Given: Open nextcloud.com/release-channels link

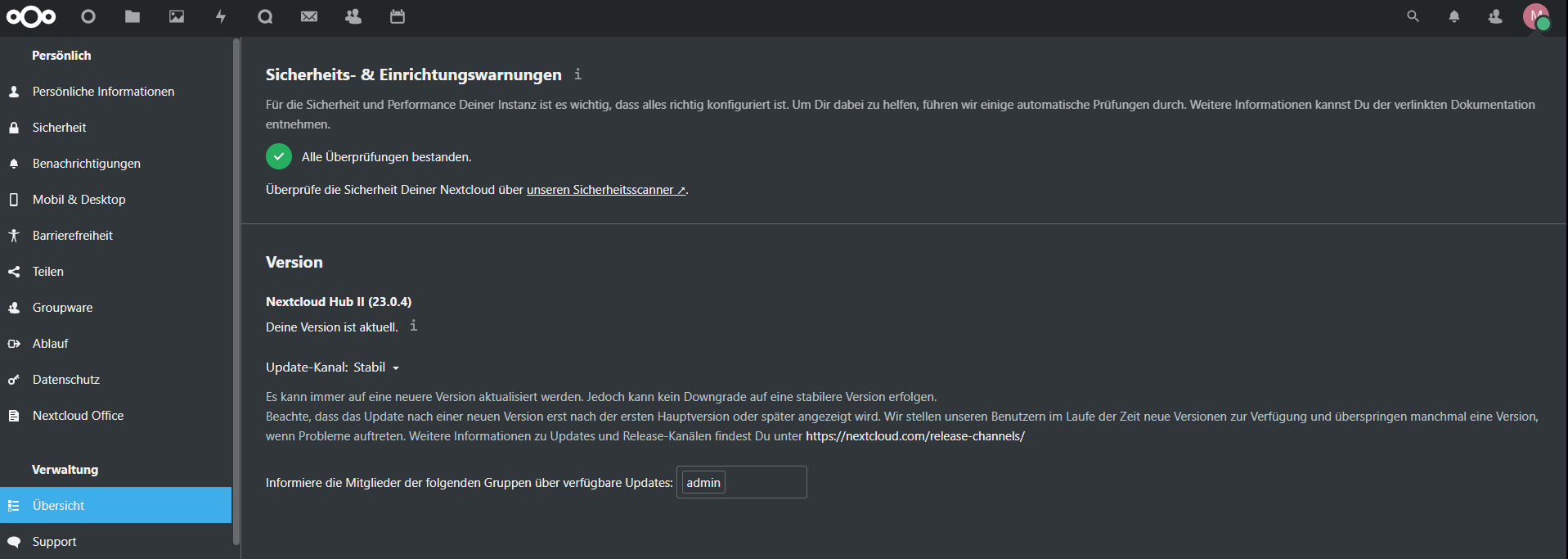Looking at the screenshot, I should (915, 436).
